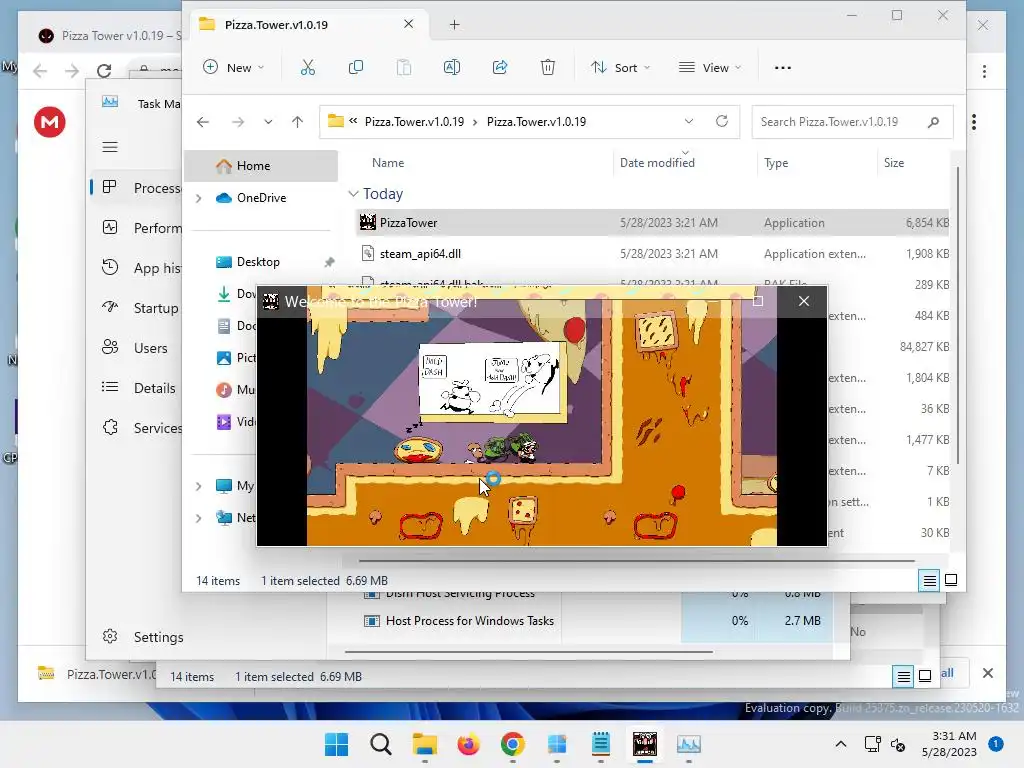
Task: Switch Explorer to large thumbnails view icon
Action: click(x=951, y=580)
